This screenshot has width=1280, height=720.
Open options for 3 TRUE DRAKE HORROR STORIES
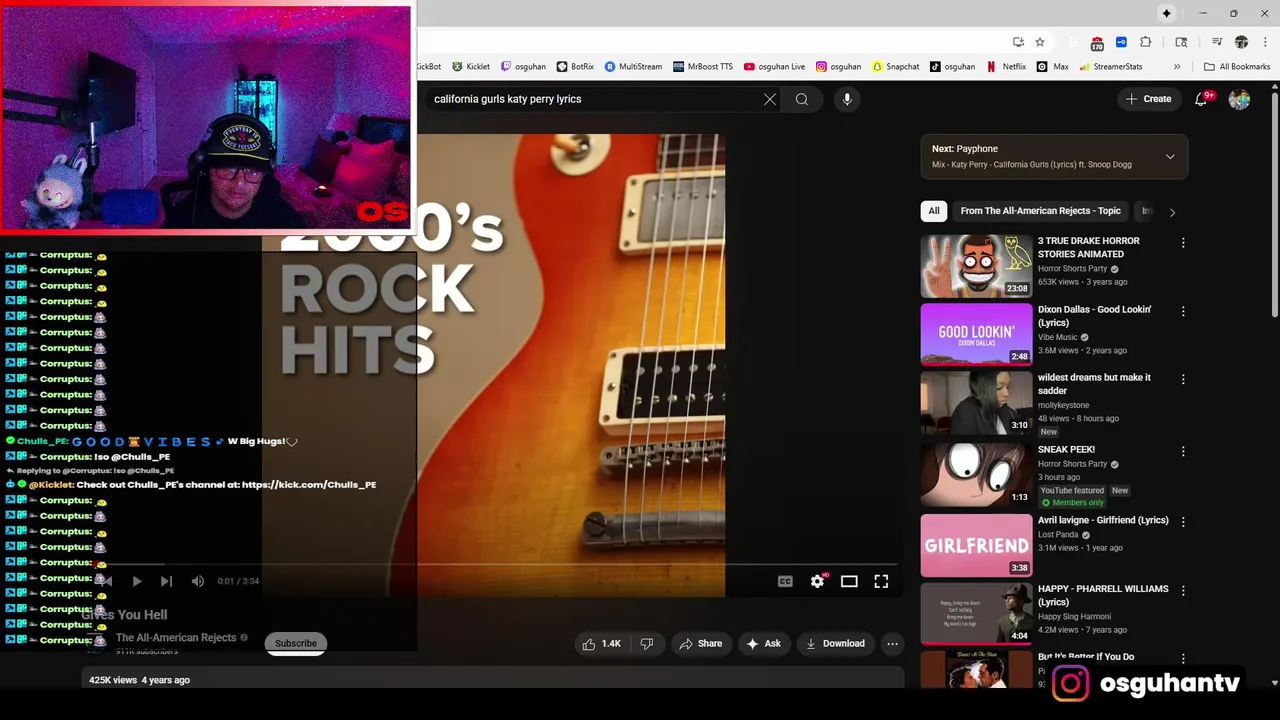[1183, 243]
